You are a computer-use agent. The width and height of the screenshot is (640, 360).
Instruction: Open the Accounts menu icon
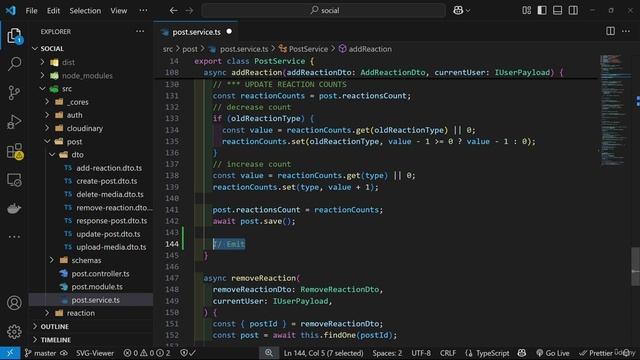tap(14, 303)
